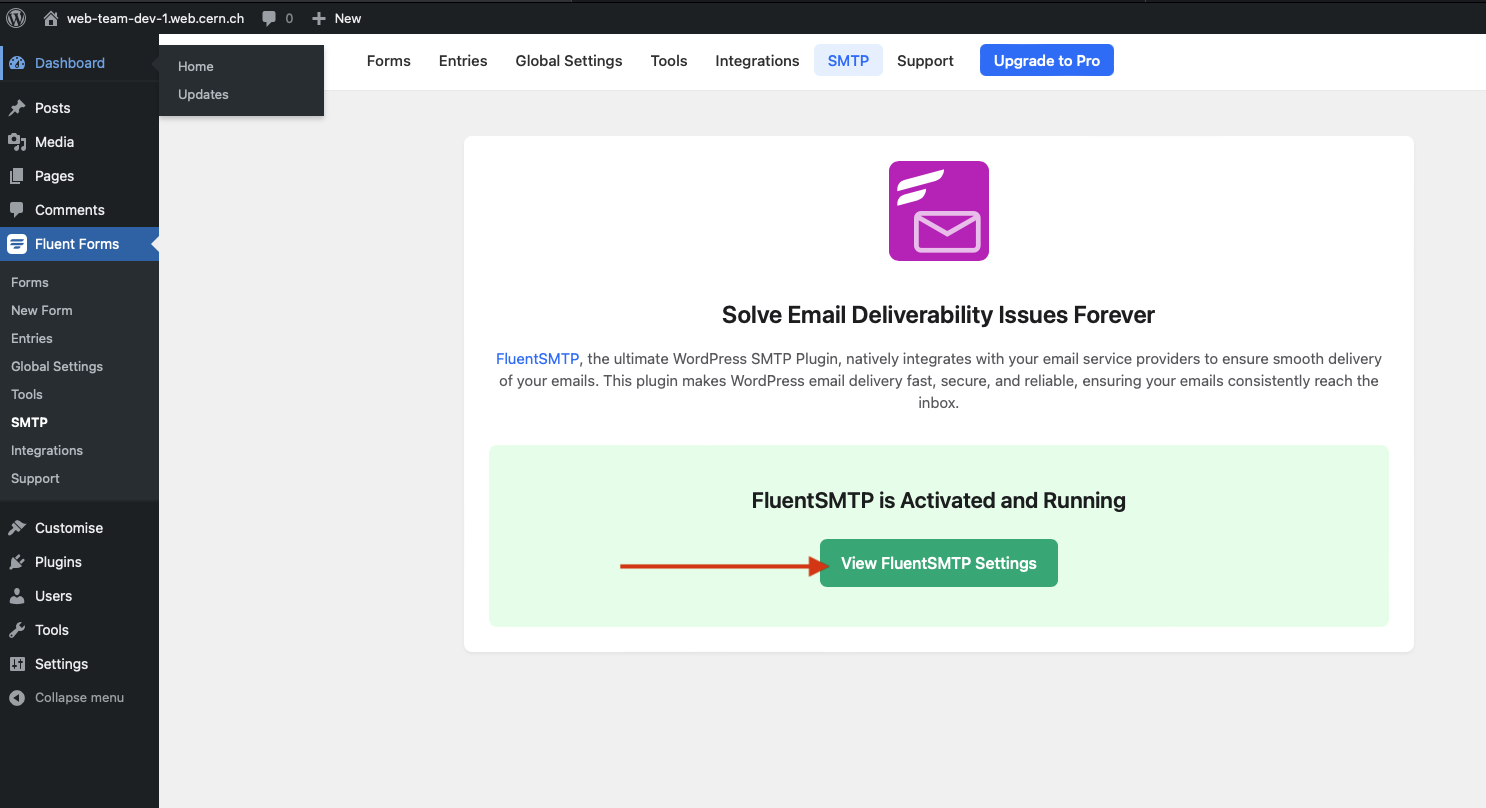Collapse the admin sidebar menu
The image size is (1486, 808).
(79, 698)
